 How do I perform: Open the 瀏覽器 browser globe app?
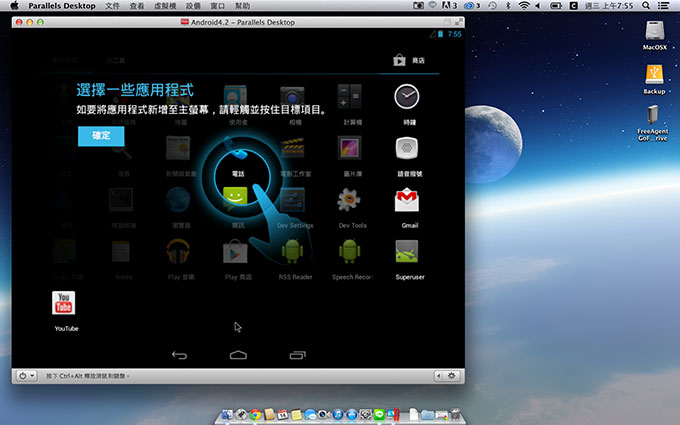[178, 199]
